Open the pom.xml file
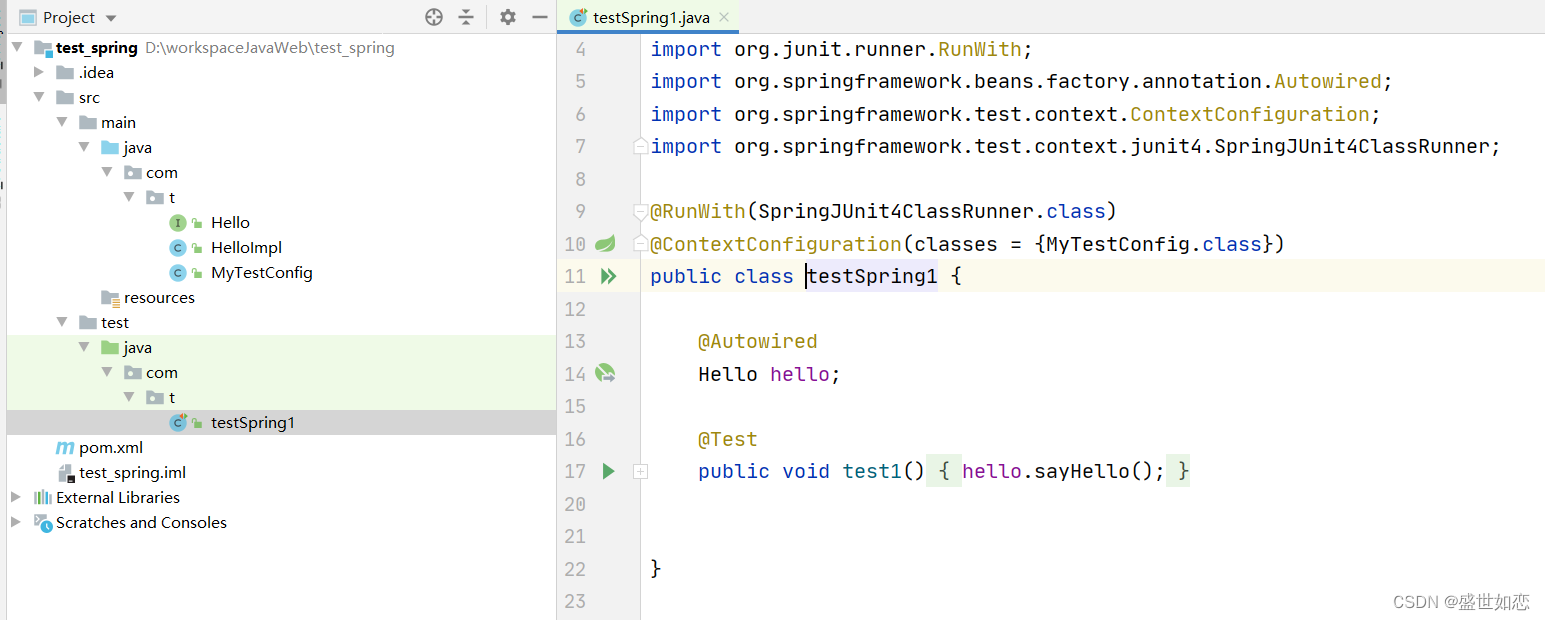Image resolution: width=1545 pixels, height=620 pixels. pos(111,447)
